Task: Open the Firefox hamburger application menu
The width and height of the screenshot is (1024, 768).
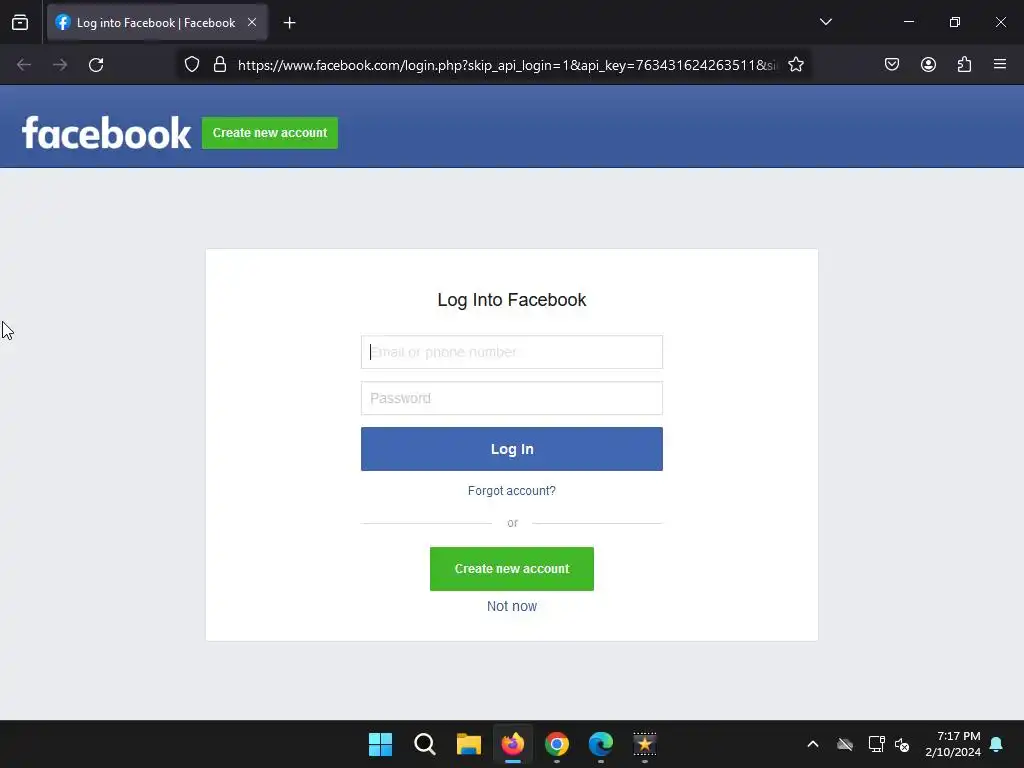Action: tap(1000, 65)
